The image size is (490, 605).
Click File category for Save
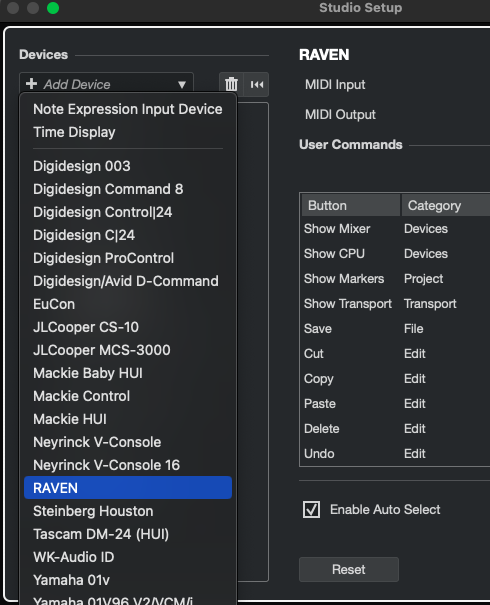point(413,329)
